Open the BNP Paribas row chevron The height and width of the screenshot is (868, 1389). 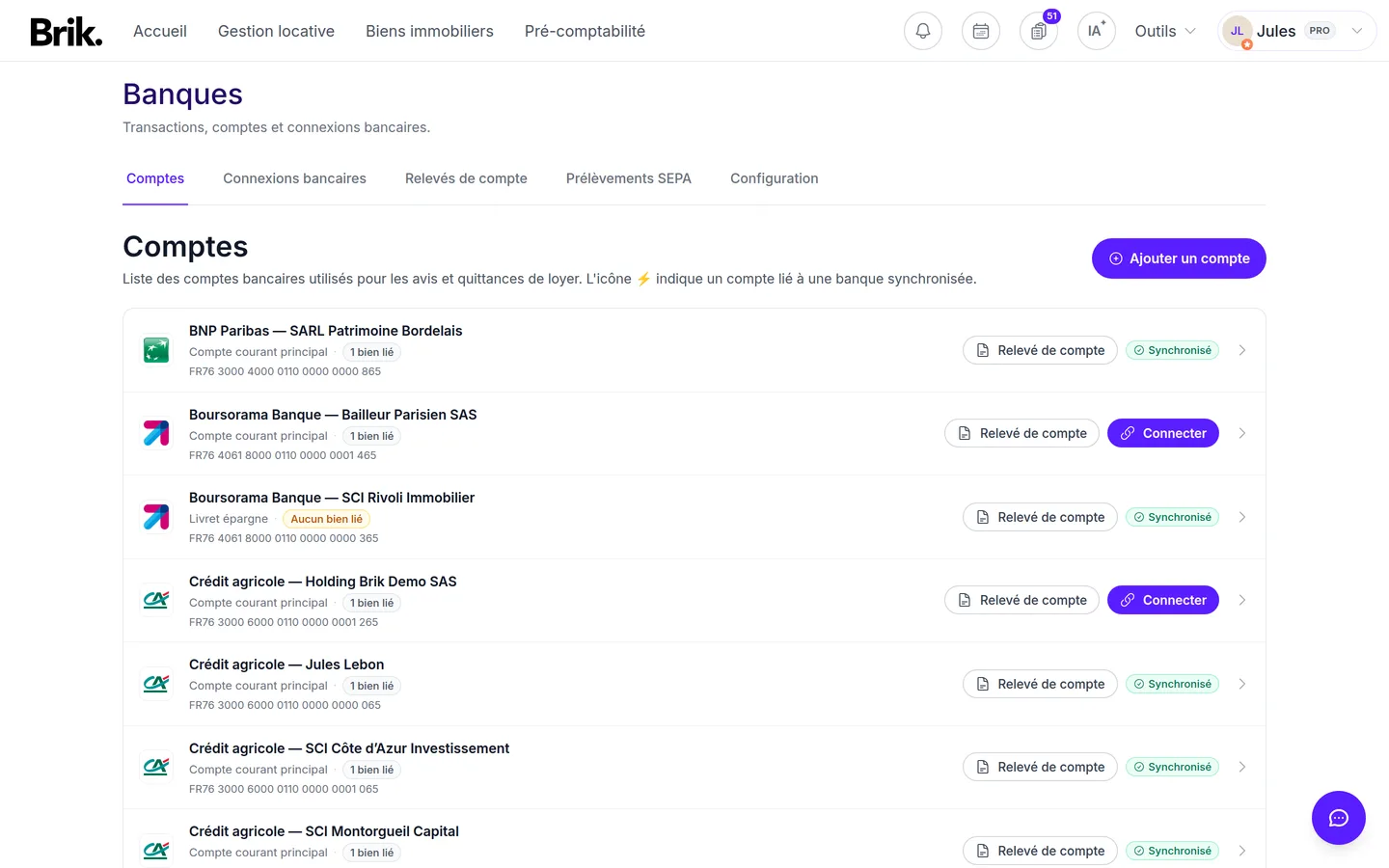pyautogui.click(x=1242, y=350)
